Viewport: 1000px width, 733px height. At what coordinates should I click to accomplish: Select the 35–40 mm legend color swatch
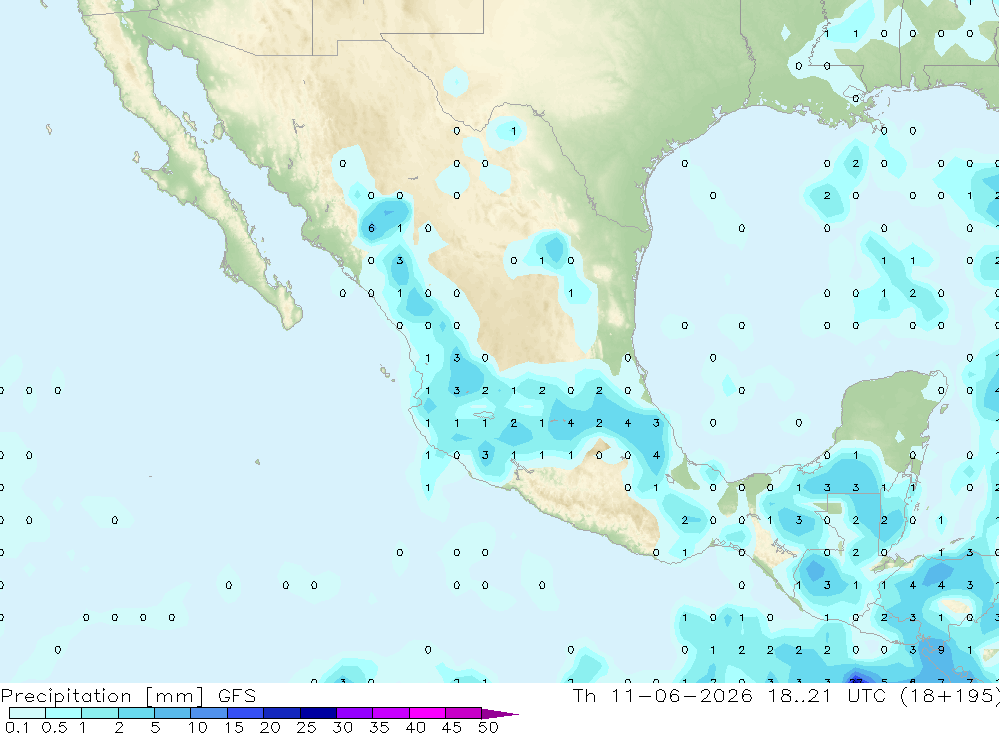pyautogui.click(x=390, y=713)
